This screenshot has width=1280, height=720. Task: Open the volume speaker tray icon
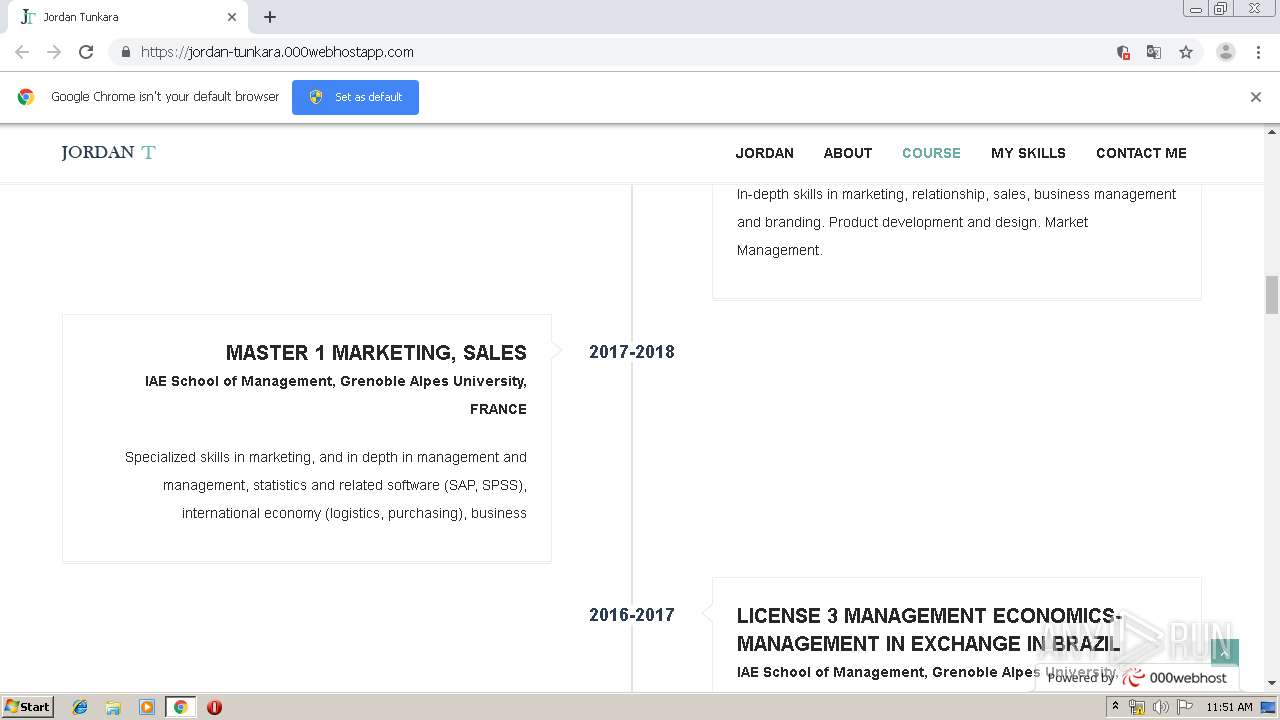coord(1160,707)
